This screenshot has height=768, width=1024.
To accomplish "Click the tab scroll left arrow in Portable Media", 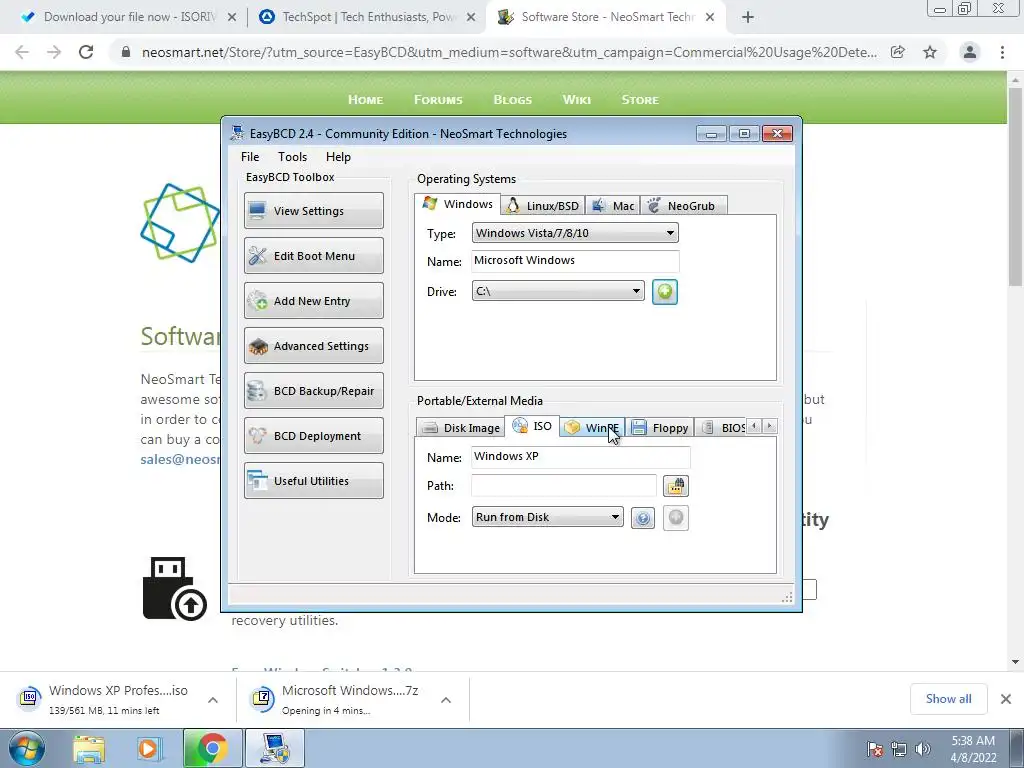I will (754, 426).
